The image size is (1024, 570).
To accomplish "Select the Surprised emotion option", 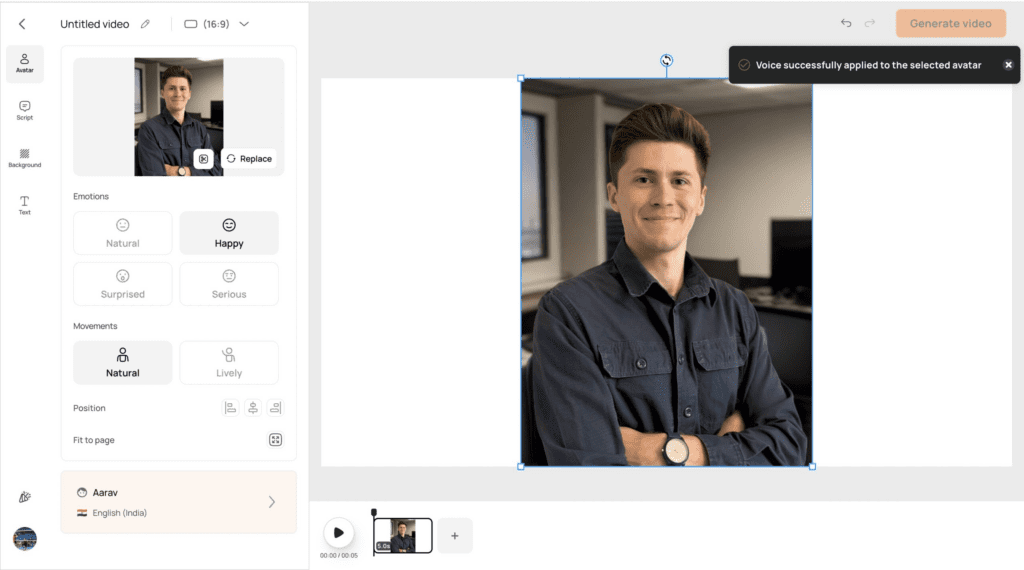I will click(123, 284).
